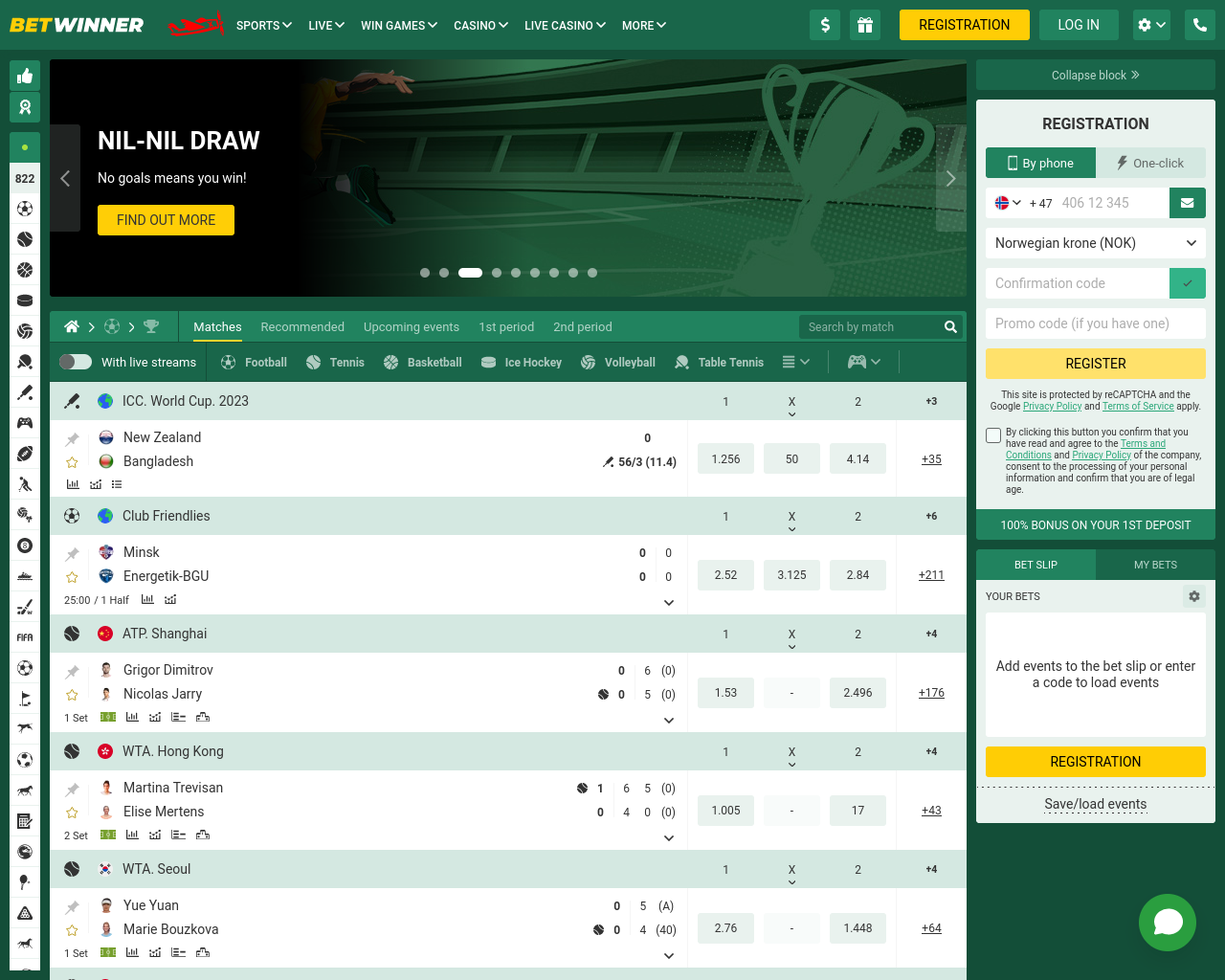Pin the New Zealand vs Bangladesh match
Viewport: 1225px width, 980px height.
(72, 439)
